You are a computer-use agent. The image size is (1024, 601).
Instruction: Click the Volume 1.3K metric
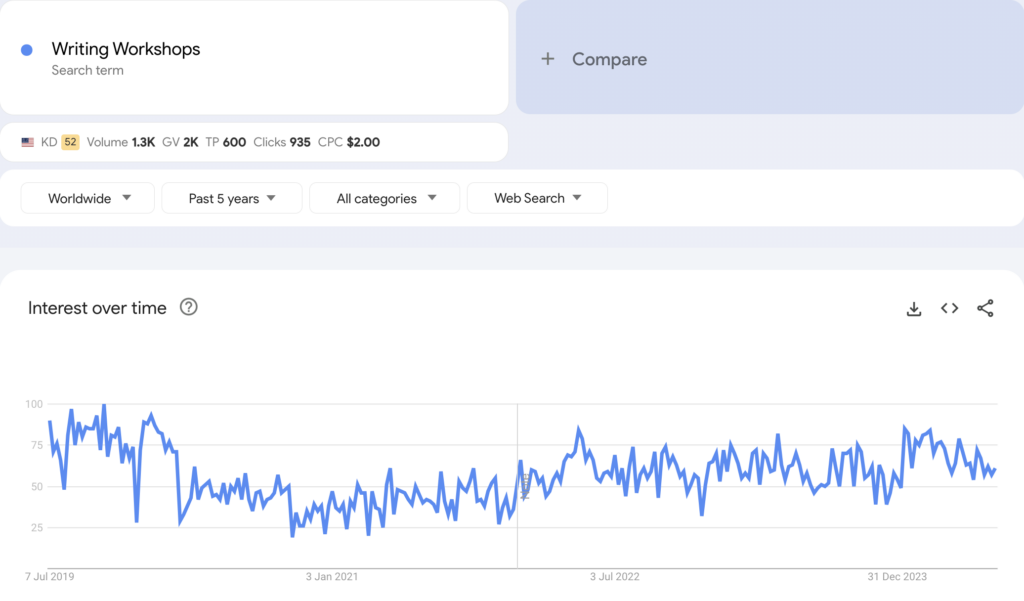(x=120, y=142)
